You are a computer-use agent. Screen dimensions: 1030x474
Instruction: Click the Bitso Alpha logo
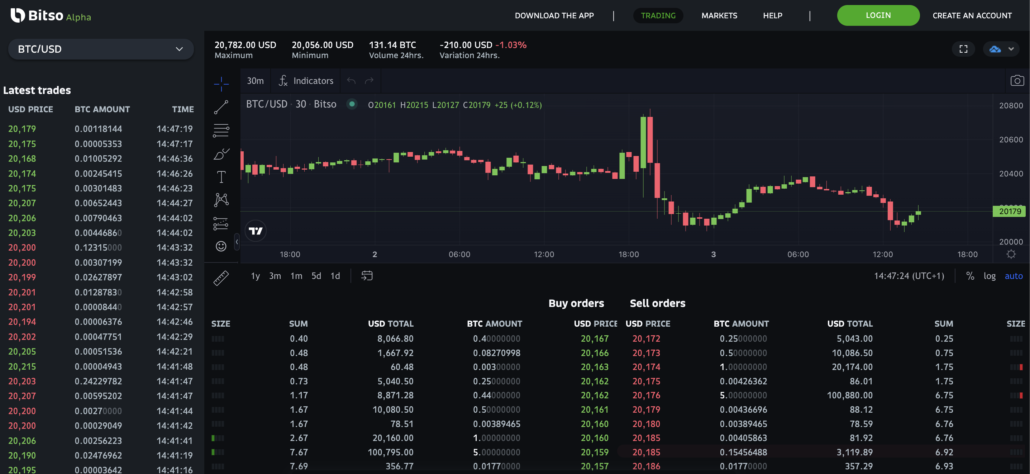51,15
